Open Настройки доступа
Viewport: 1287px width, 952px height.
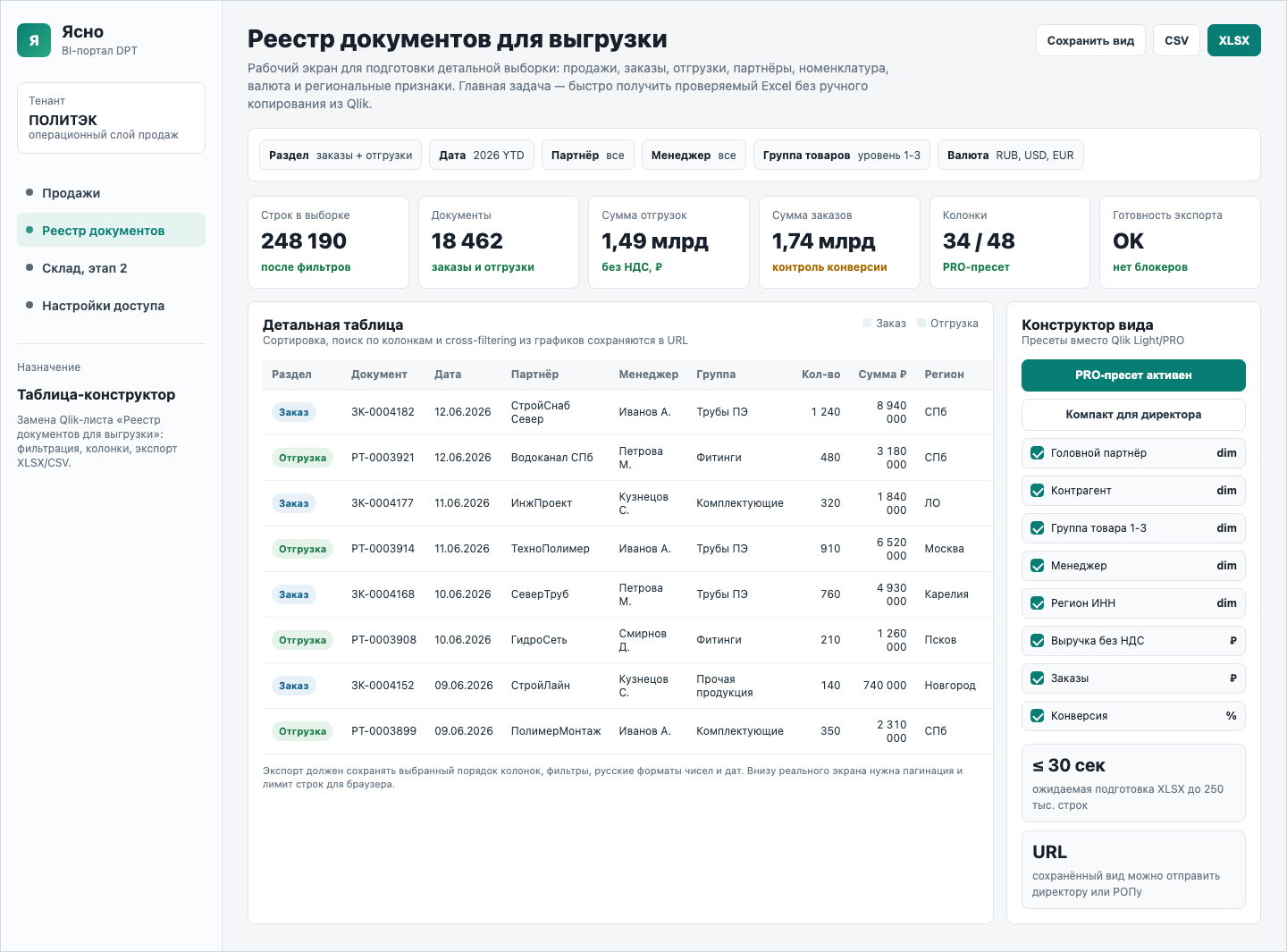click(x=111, y=306)
